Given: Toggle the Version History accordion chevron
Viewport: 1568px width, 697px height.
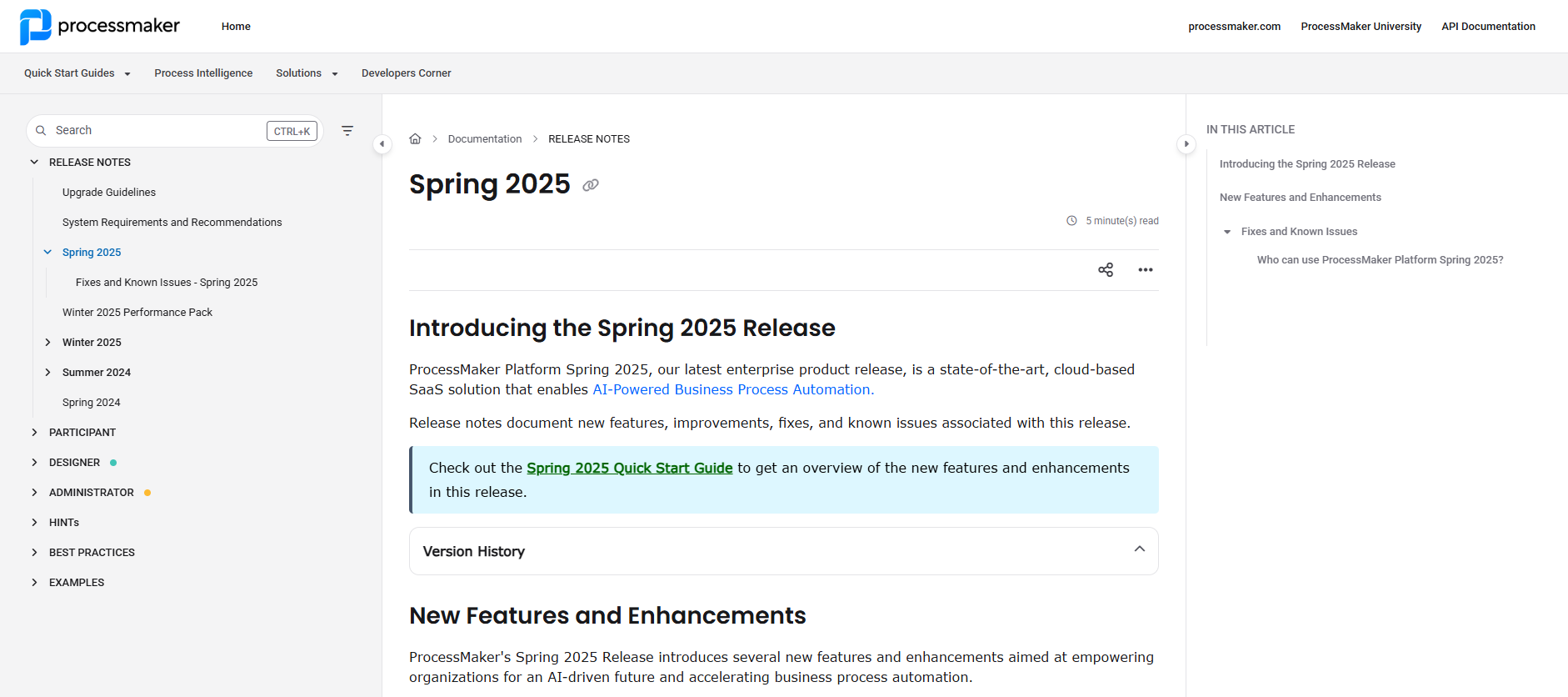Looking at the screenshot, I should pyautogui.click(x=1140, y=549).
